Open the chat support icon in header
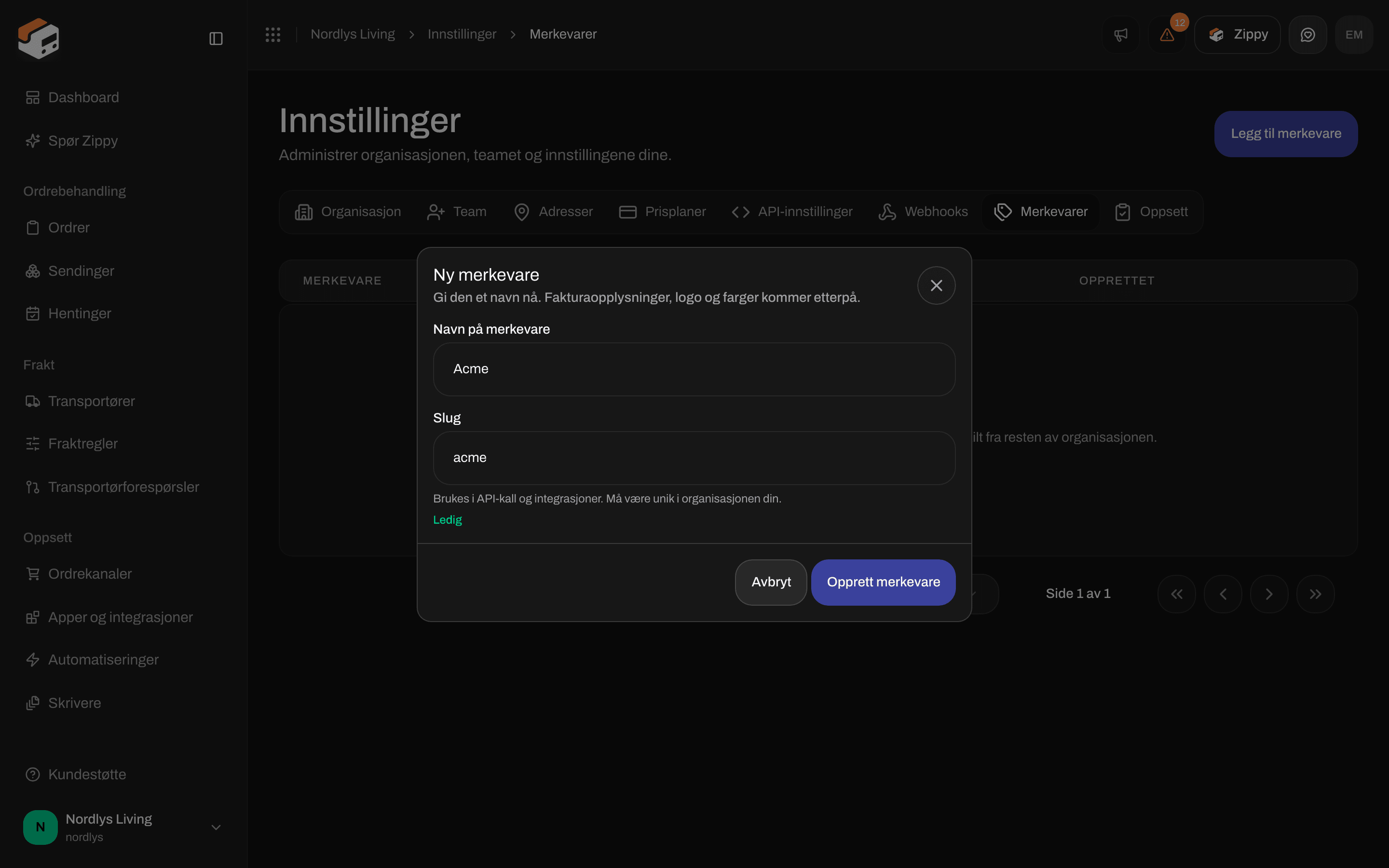The width and height of the screenshot is (1389, 868). click(1307, 34)
